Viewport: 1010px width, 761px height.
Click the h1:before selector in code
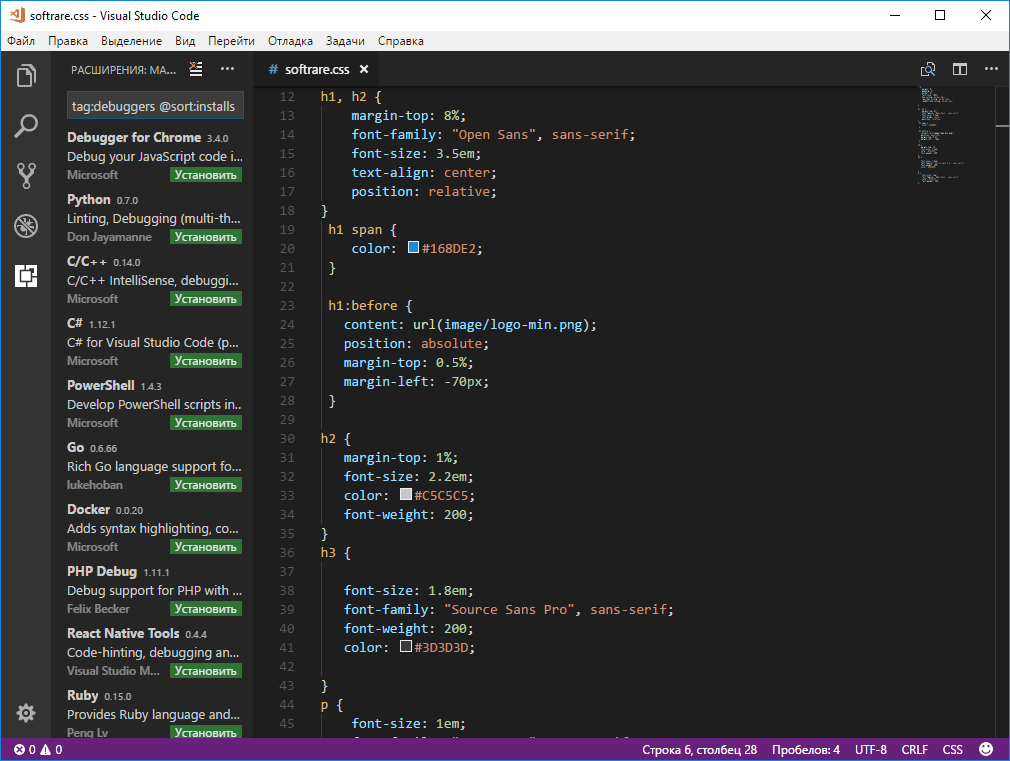point(363,305)
